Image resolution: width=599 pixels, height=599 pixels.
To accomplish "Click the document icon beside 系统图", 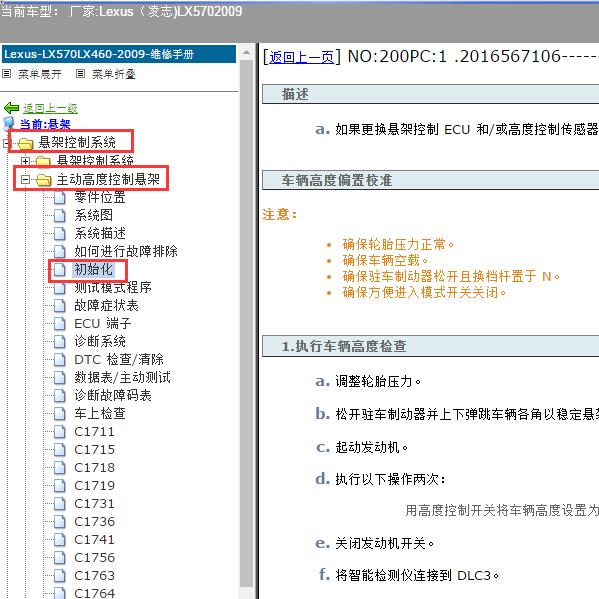I will click(x=59, y=216).
